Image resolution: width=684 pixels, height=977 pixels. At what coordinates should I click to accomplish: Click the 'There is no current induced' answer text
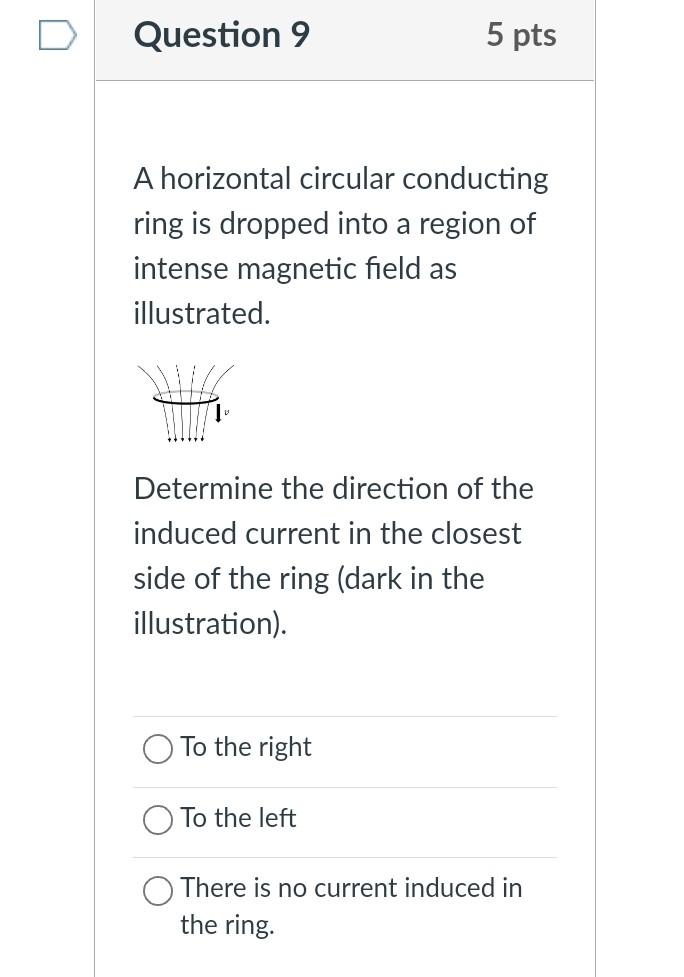point(350,888)
